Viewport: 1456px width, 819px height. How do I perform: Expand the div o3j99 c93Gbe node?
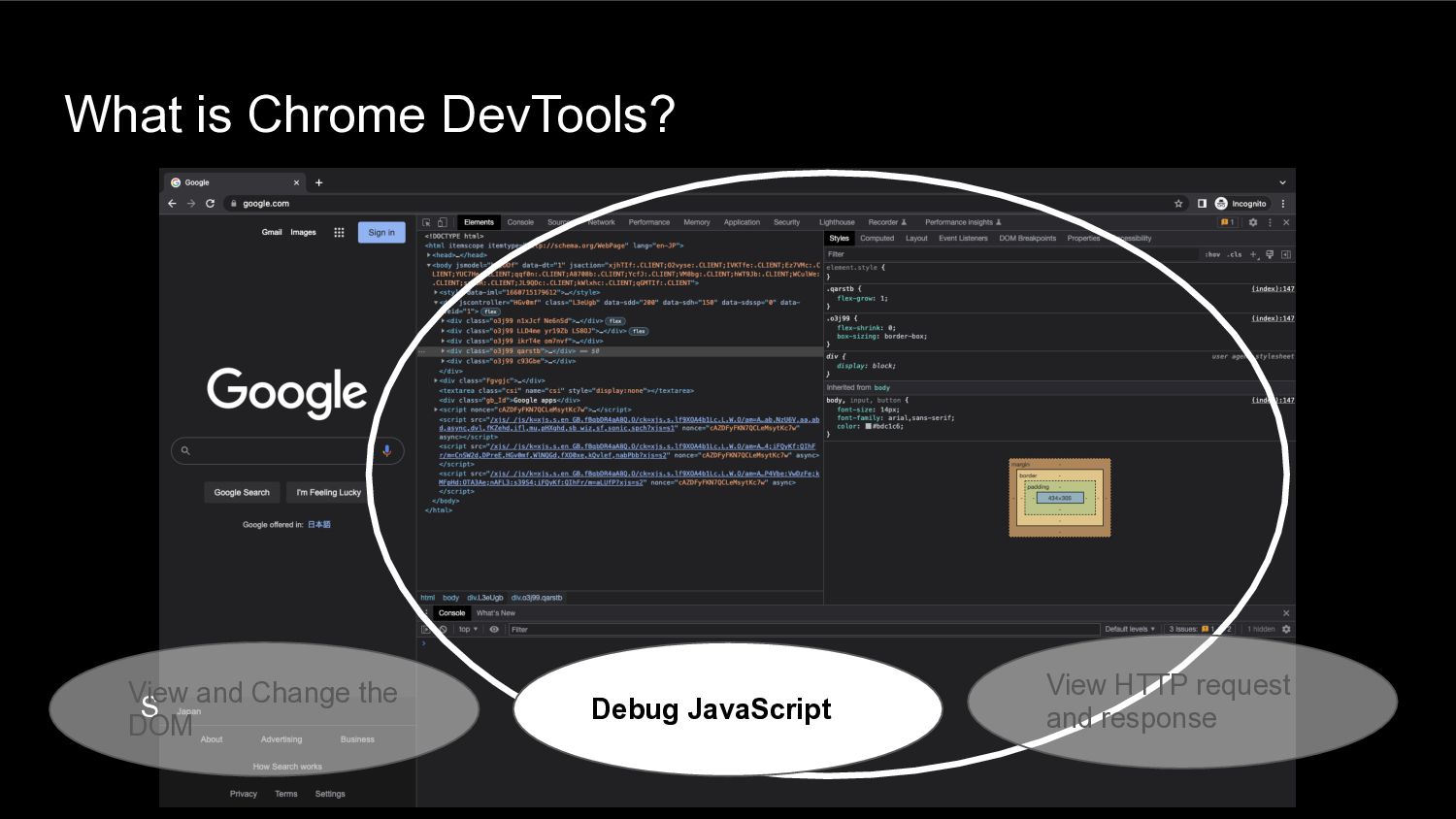pos(444,361)
